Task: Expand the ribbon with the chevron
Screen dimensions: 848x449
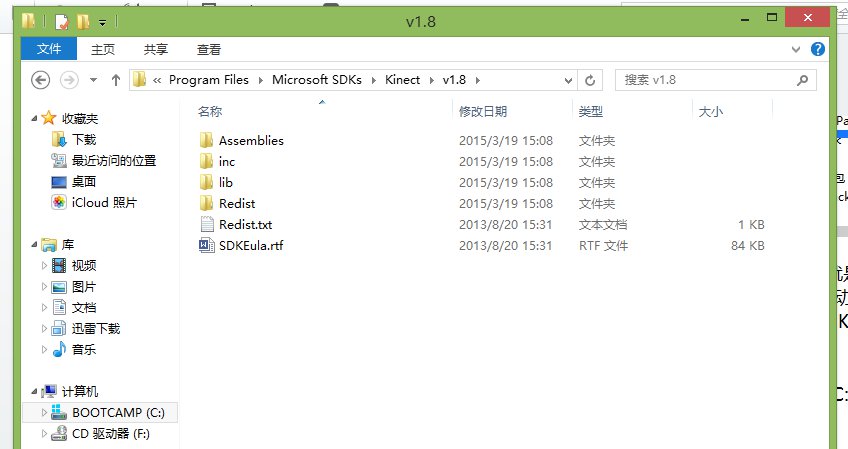Action: (x=796, y=50)
